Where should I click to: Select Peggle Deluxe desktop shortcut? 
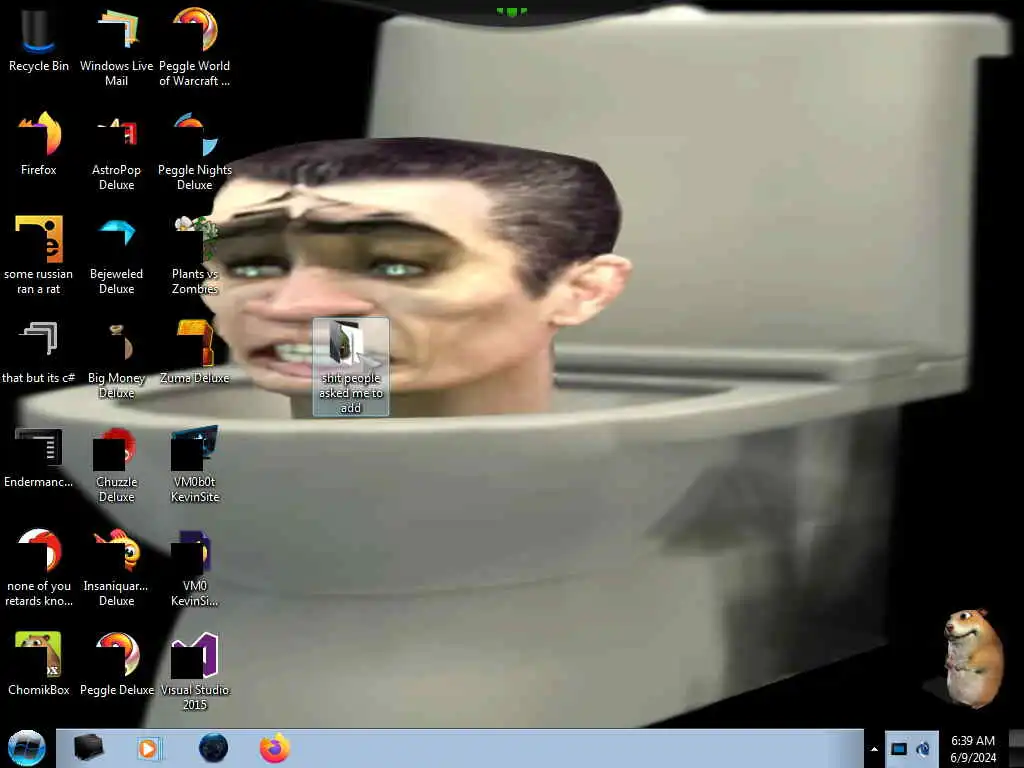pyautogui.click(x=116, y=664)
